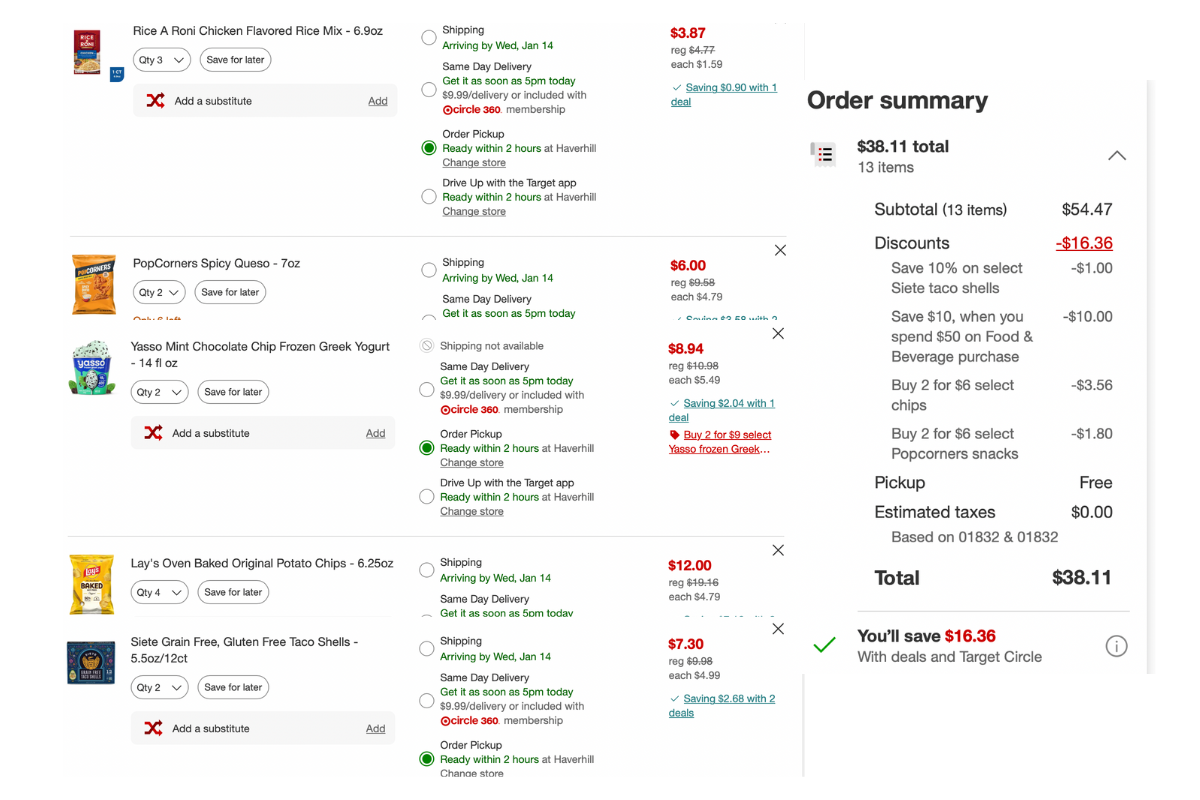Viewport: 1200px width, 800px height.
Task: Click substitute shuffle icon for Yasso yogurt
Action: tap(153, 433)
